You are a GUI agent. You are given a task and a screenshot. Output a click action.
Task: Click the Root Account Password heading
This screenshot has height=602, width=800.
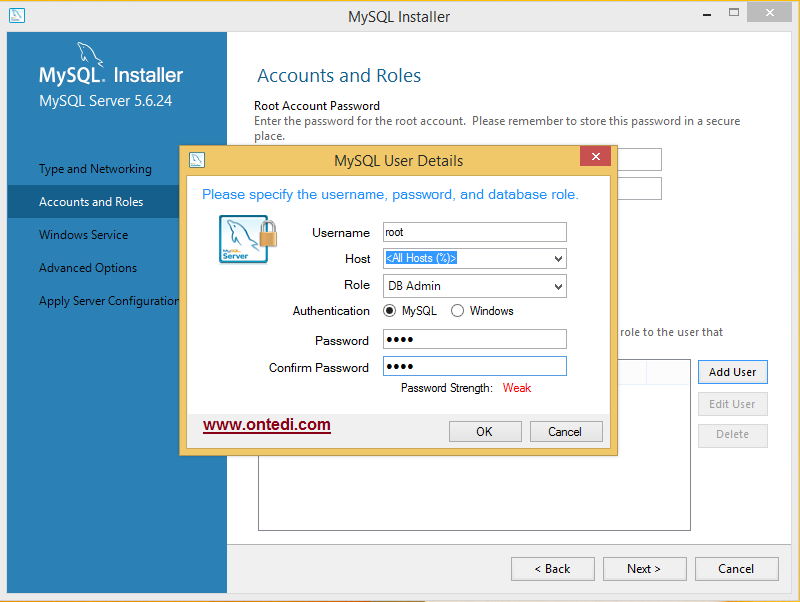(317, 106)
